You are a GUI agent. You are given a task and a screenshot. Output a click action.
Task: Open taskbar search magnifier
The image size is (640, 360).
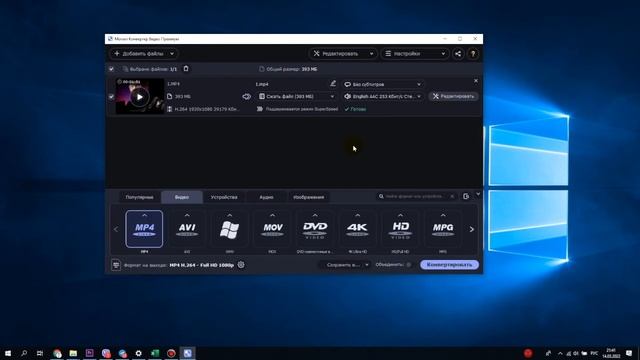24,353
